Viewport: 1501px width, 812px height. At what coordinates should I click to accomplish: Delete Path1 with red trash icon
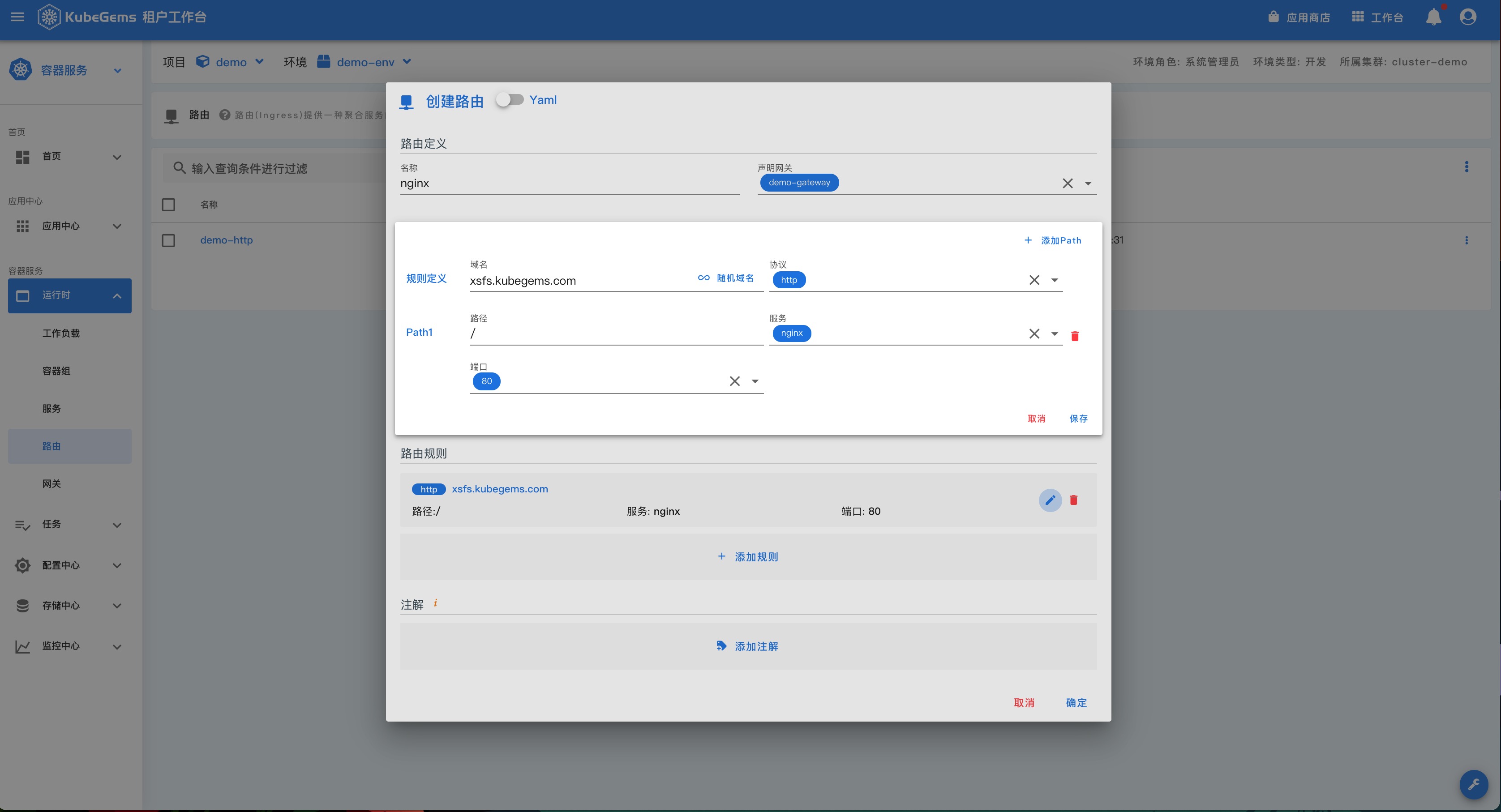coord(1075,336)
